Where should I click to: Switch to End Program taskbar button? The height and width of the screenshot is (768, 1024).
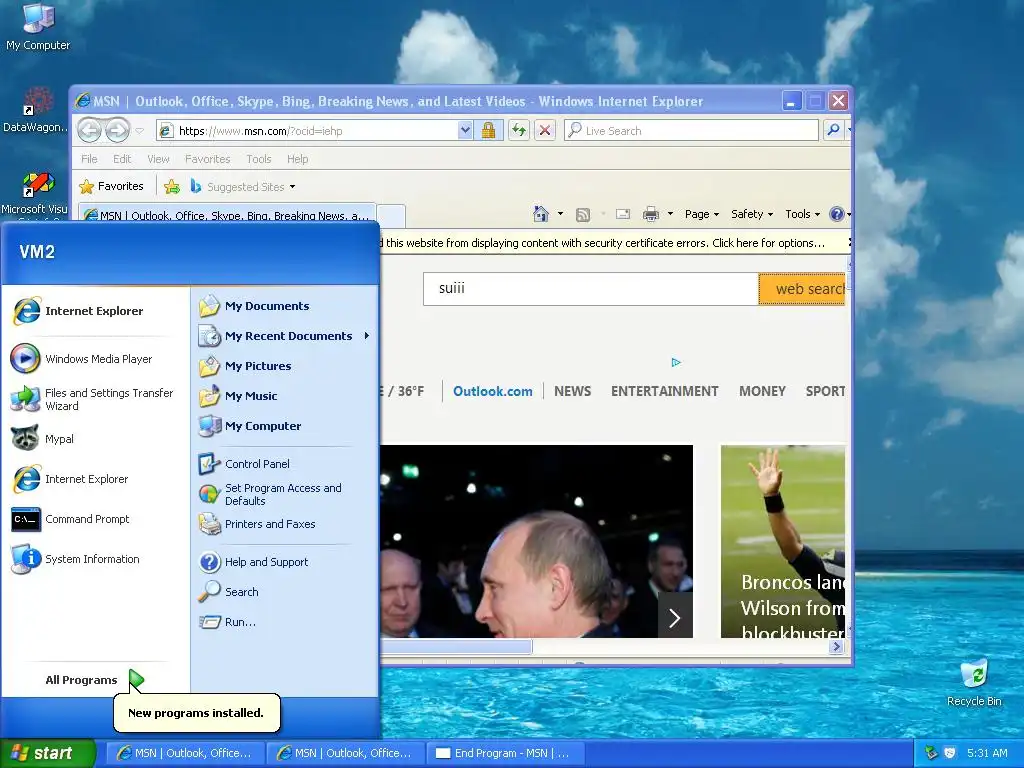[505, 753]
